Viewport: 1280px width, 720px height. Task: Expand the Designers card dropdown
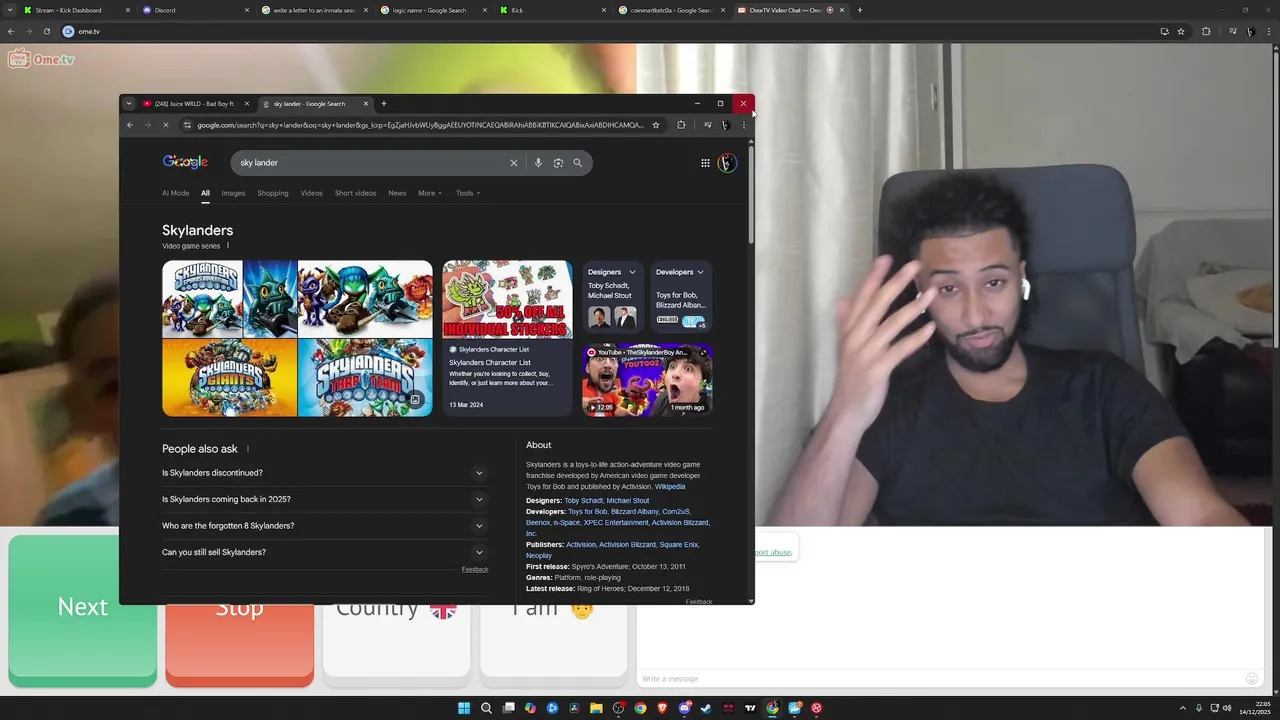tap(632, 272)
